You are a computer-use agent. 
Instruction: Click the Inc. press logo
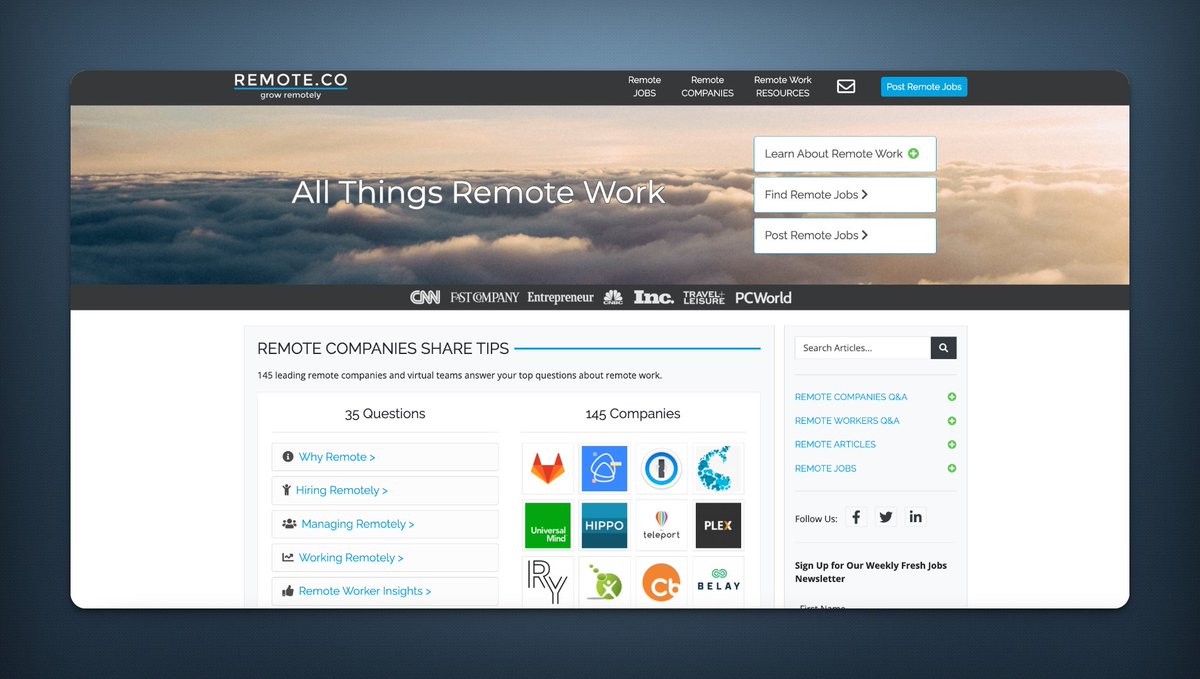653,297
